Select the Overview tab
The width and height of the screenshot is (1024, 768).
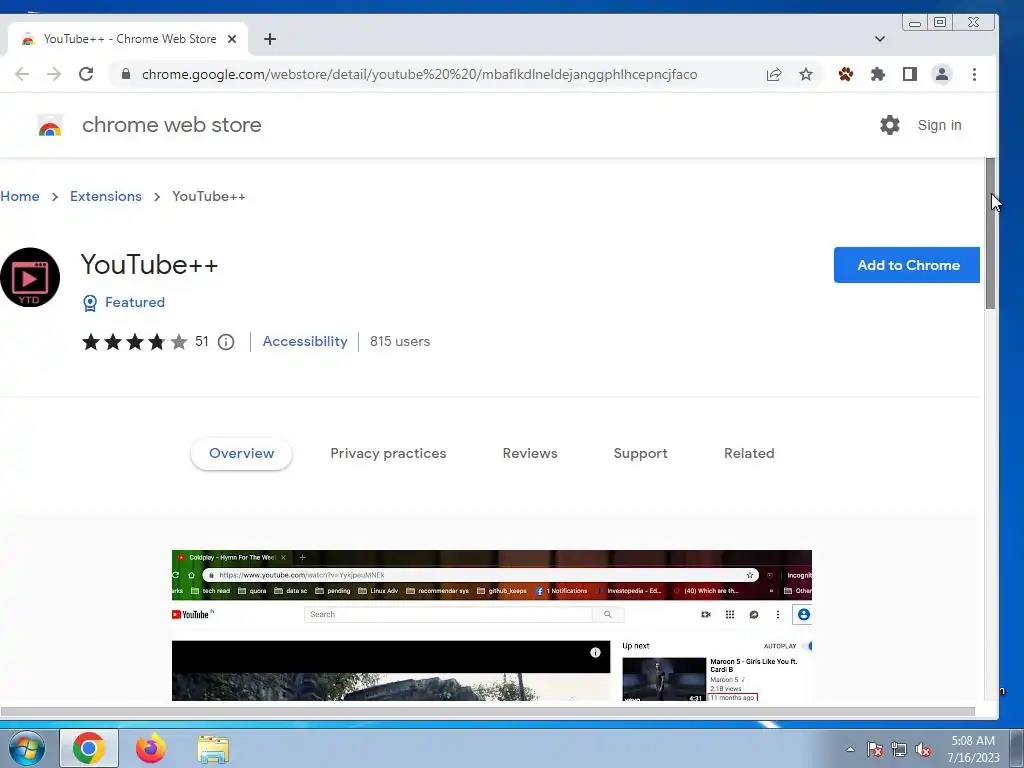click(242, 454)
